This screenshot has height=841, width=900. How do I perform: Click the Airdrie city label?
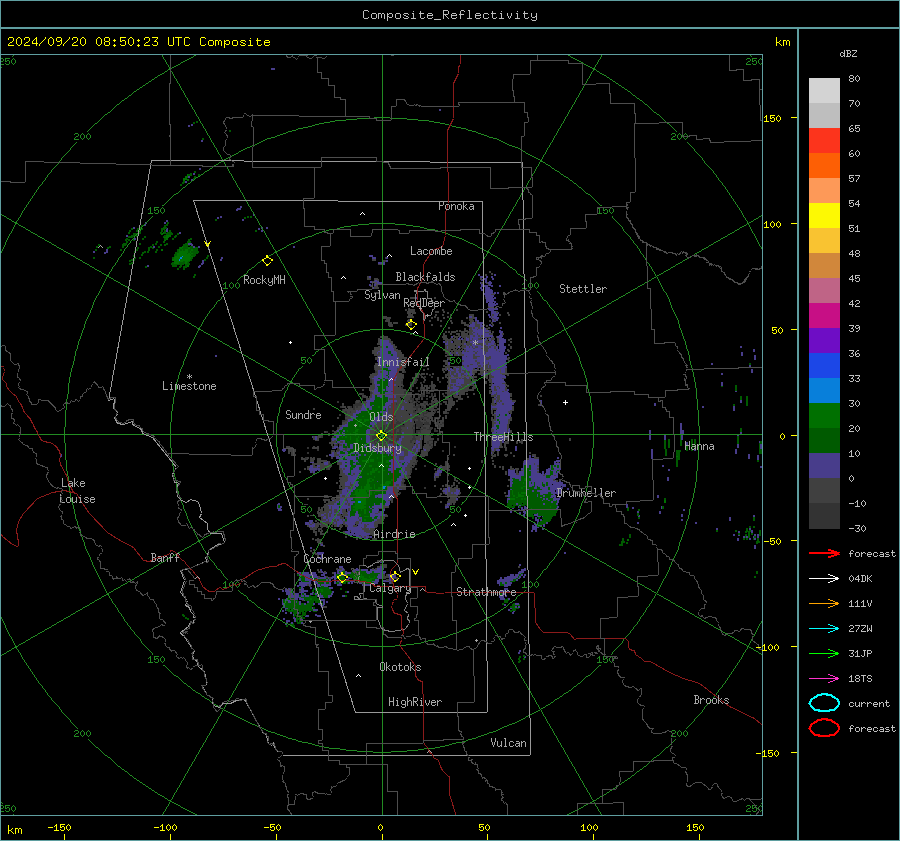(x=394, y=534)
